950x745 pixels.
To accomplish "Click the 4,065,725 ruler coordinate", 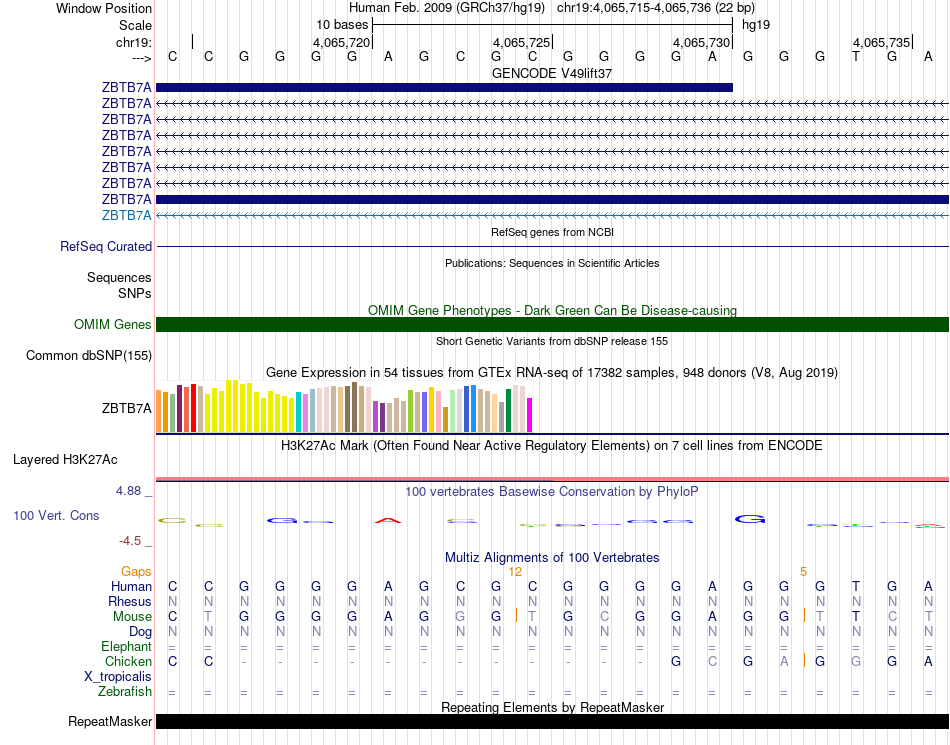I will [521, 42].
